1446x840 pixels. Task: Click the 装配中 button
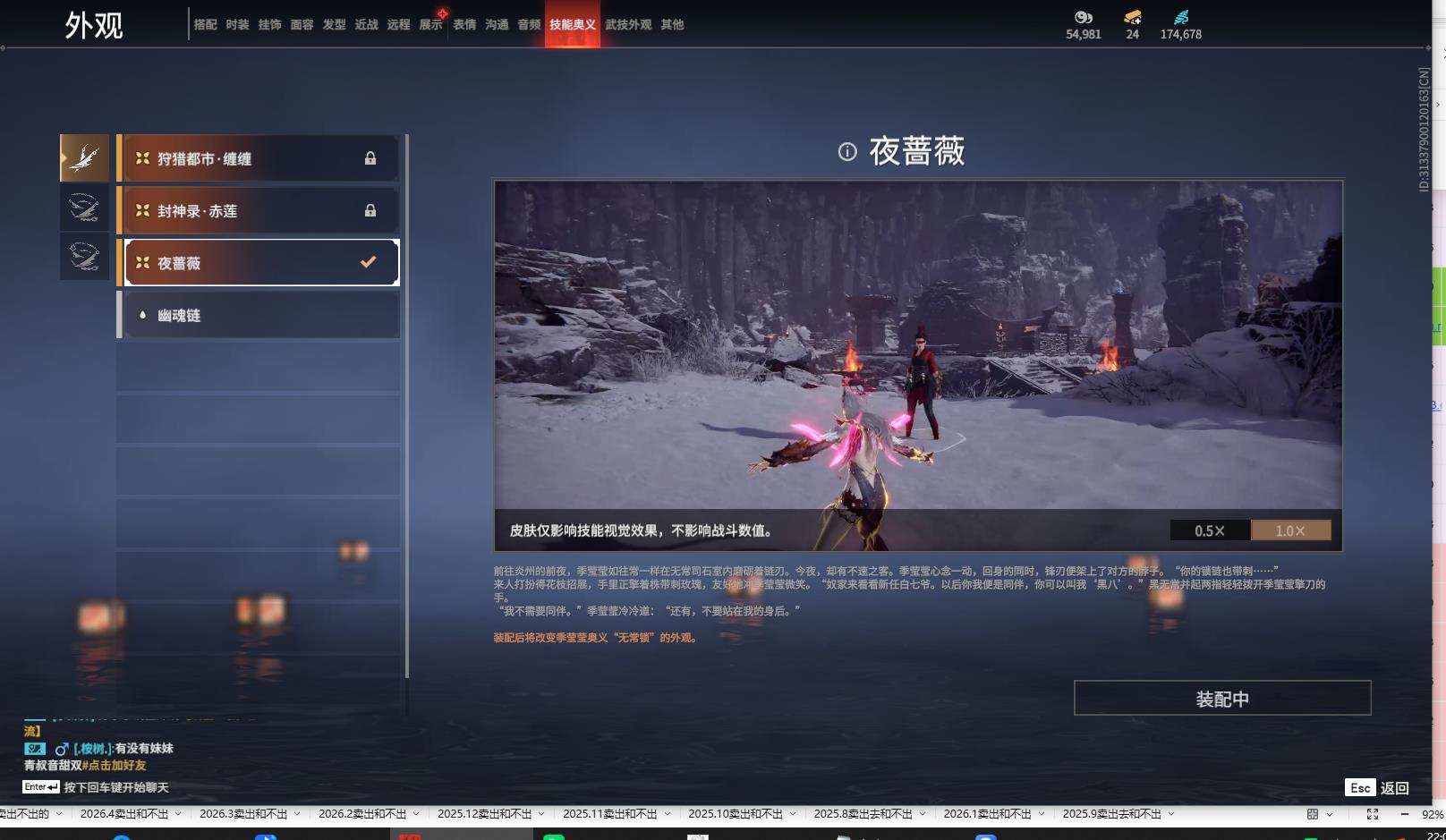[1222, 698]
